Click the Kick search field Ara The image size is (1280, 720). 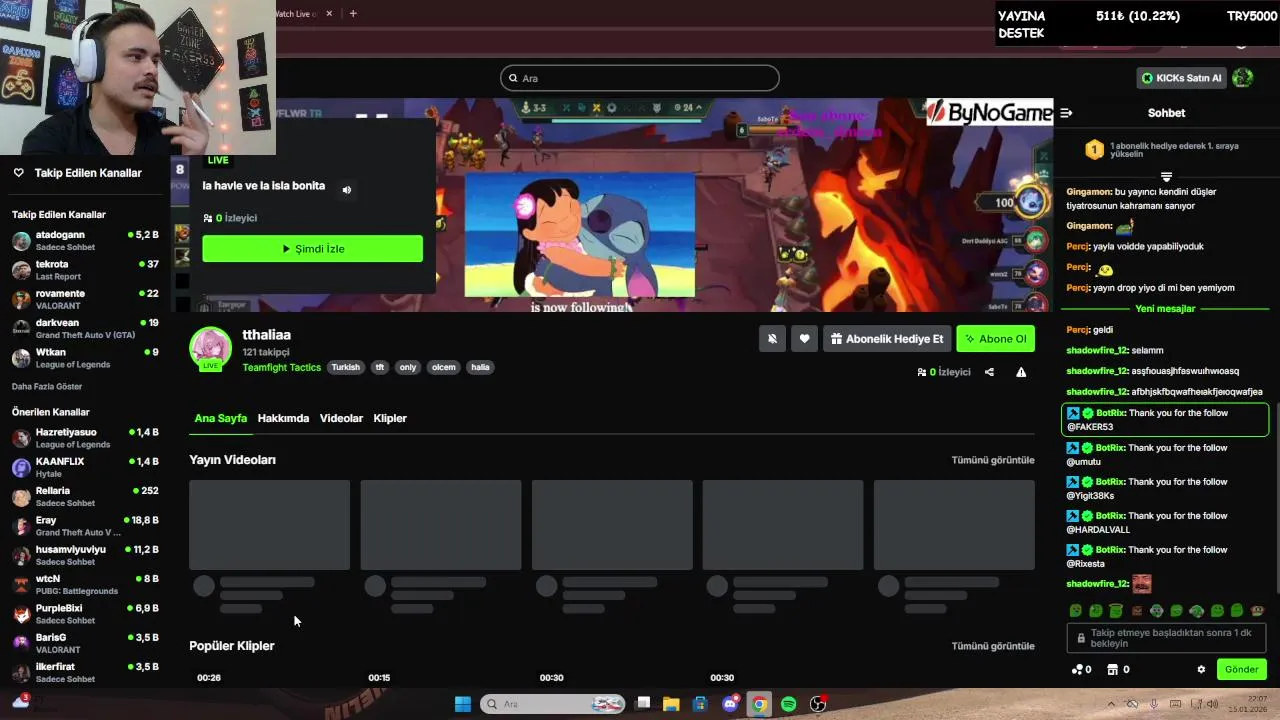[x=640, y=78]
